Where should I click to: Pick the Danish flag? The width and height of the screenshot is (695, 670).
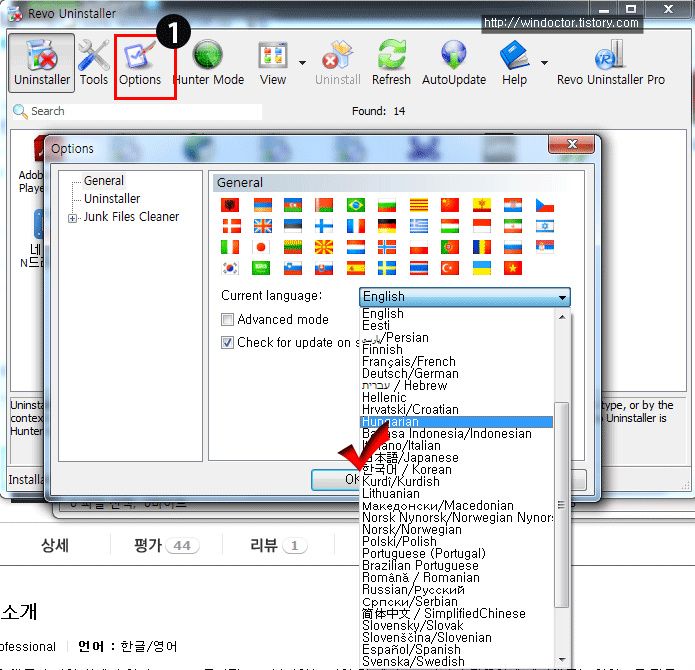tap(231, 226)
